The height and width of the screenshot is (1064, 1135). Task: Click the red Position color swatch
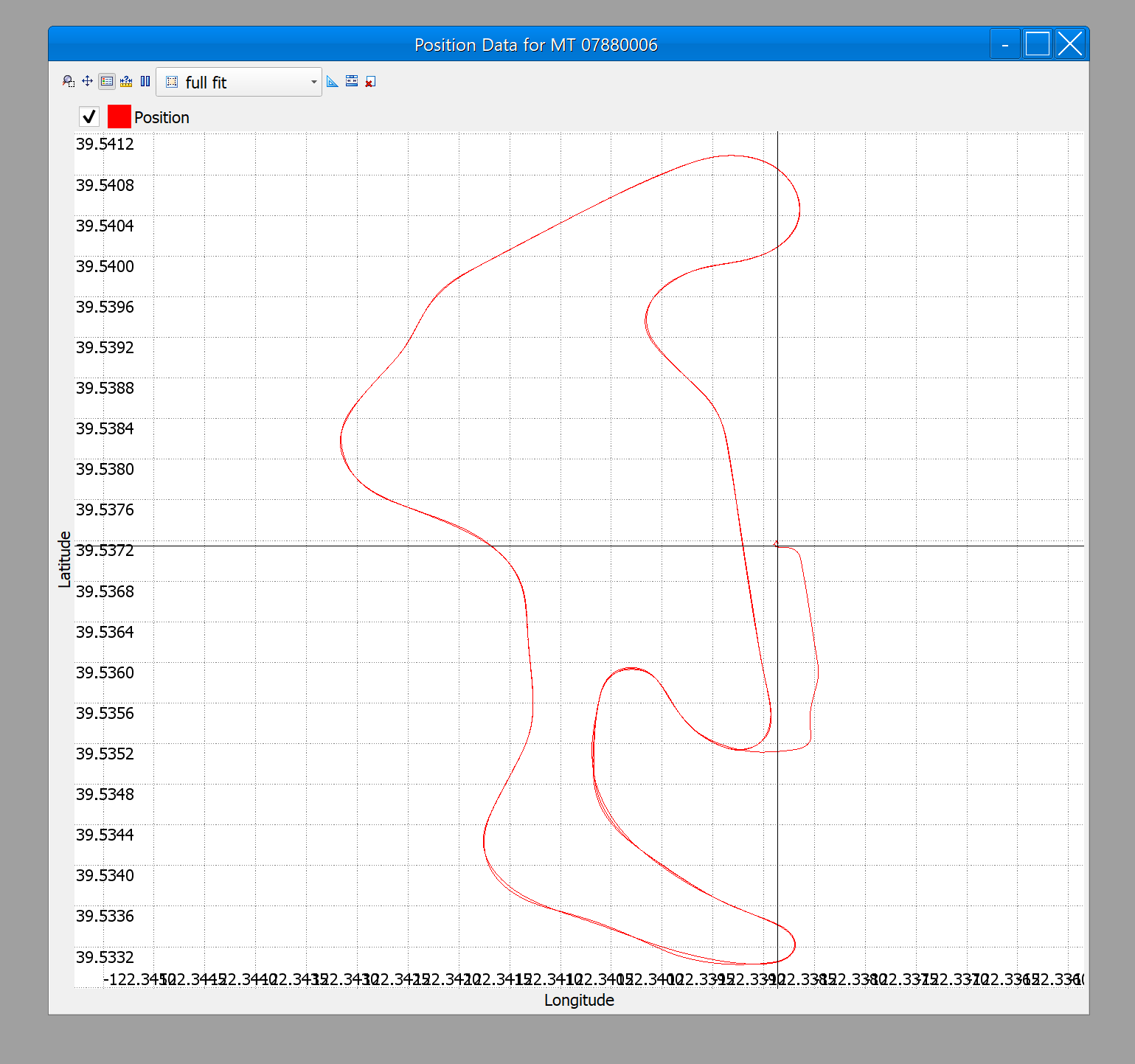click(119, 117)
